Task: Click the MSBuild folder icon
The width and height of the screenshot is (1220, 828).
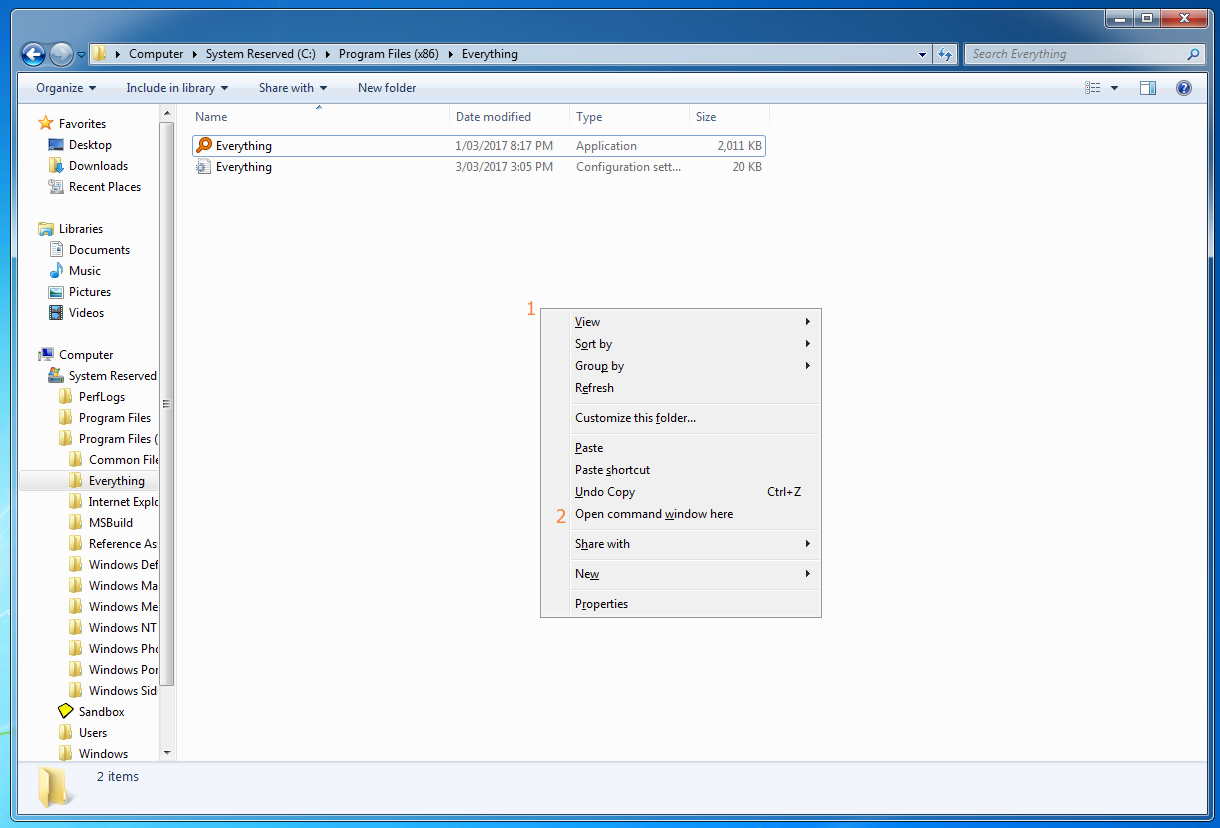Action: coord(76,523)
